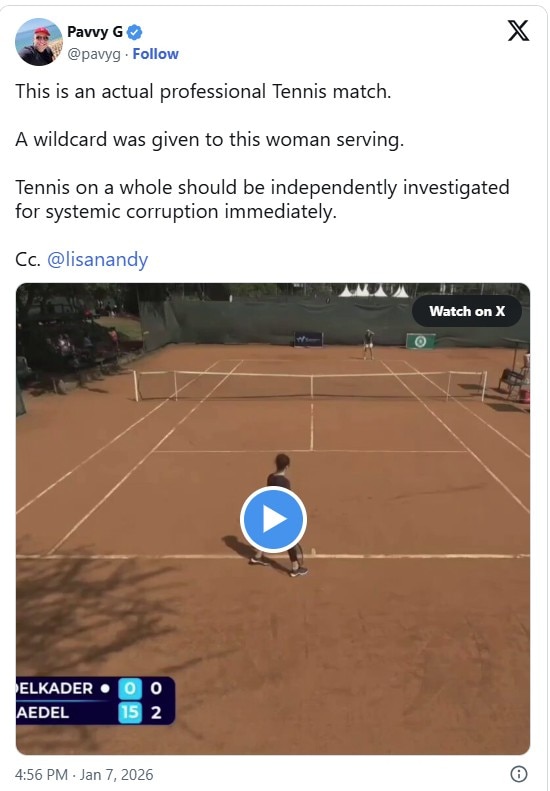Click the green sponsor banner on fence
The height and width of the screenshot is (791, 550).
pyautogui.click(x=421, y=342)
